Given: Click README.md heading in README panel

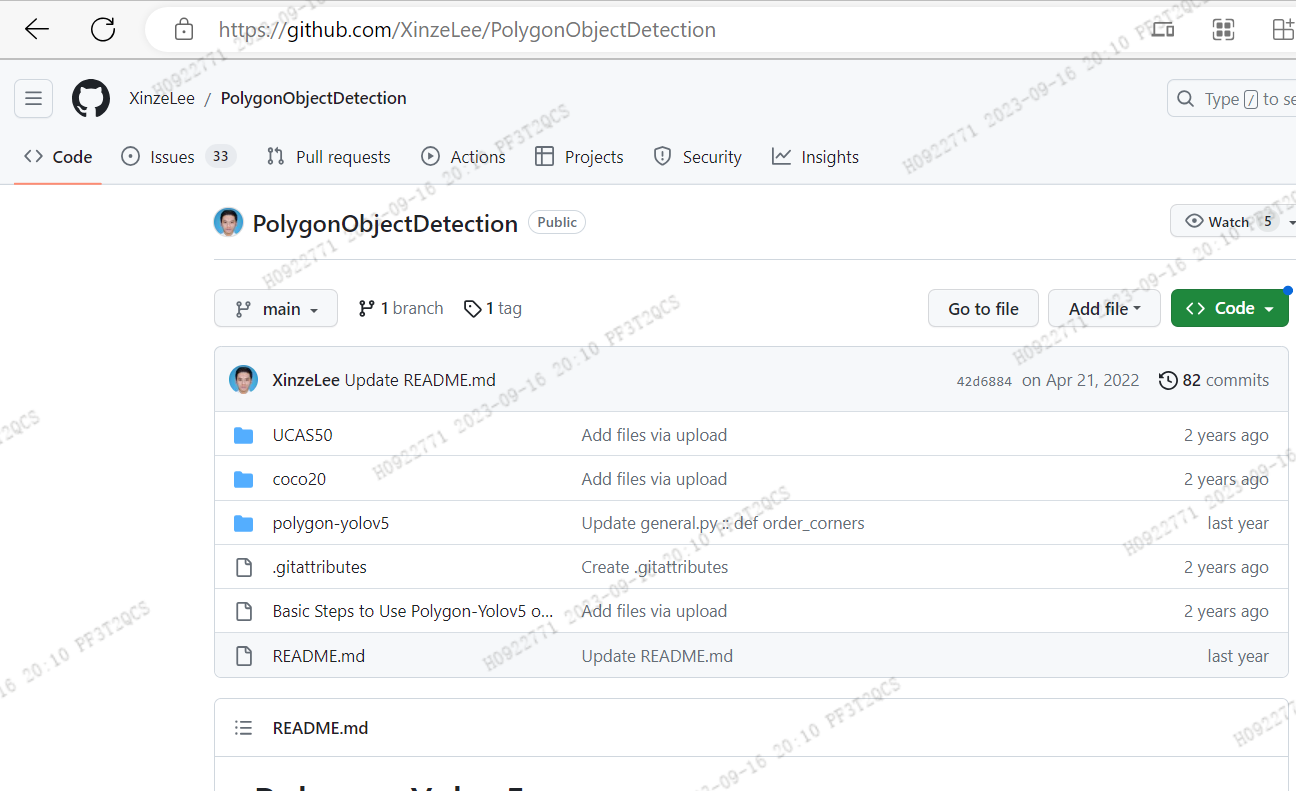Looking at the screenshot, I should pyautogui.click(x=320, y=728).
